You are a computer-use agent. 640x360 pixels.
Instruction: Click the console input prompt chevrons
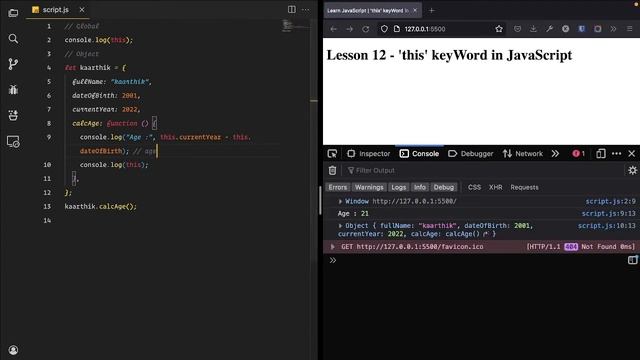333,260
